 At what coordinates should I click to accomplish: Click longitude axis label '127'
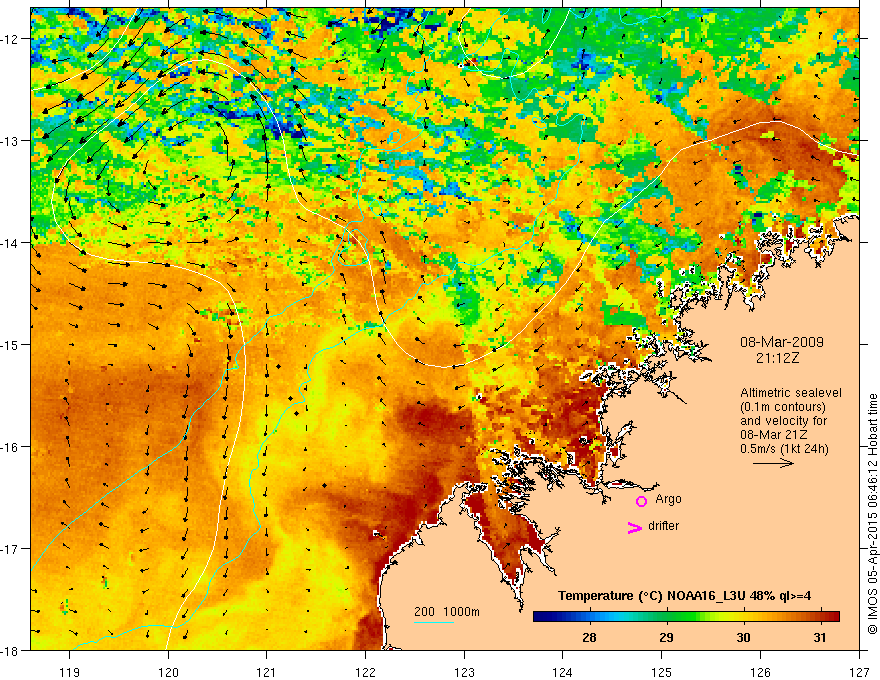pos(859,672)
